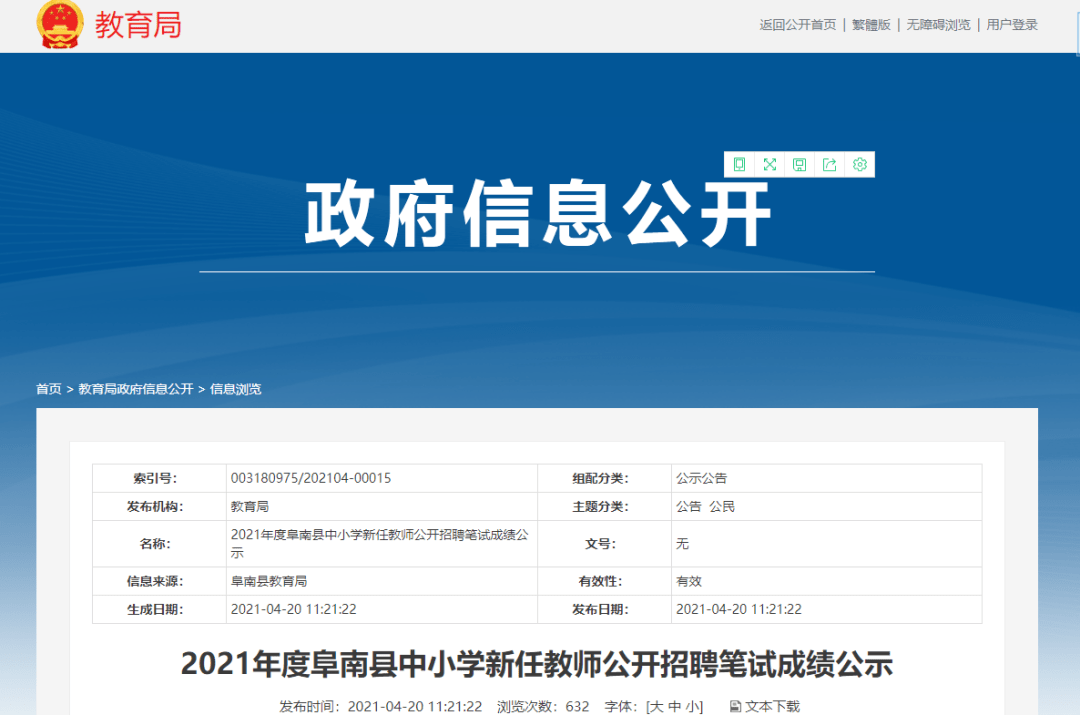
Task: Click the 生成日期 value 2021-04-20 11:21:22
Action: 293,610
